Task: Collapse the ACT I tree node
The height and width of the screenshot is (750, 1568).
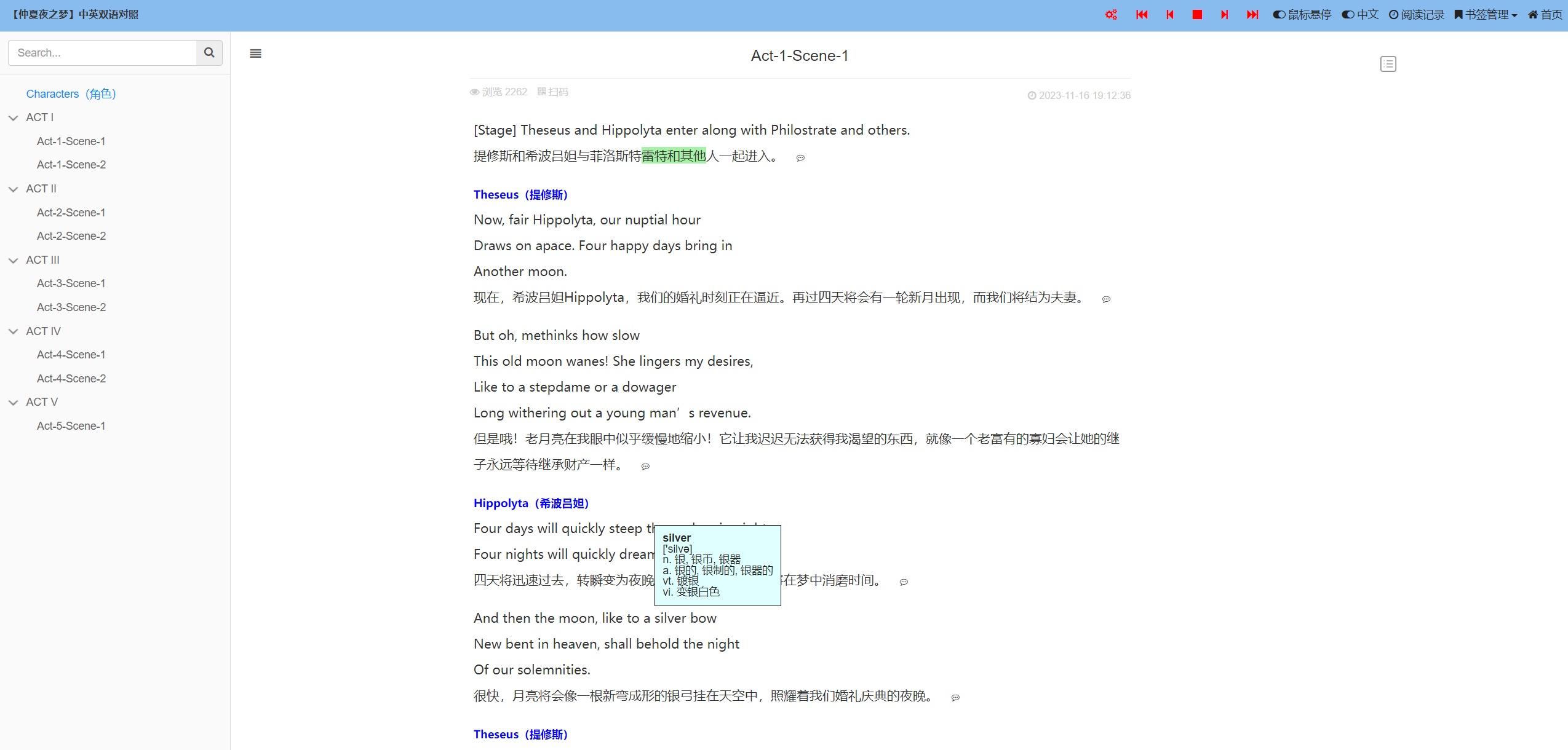Action: click(x=14, y=117)
